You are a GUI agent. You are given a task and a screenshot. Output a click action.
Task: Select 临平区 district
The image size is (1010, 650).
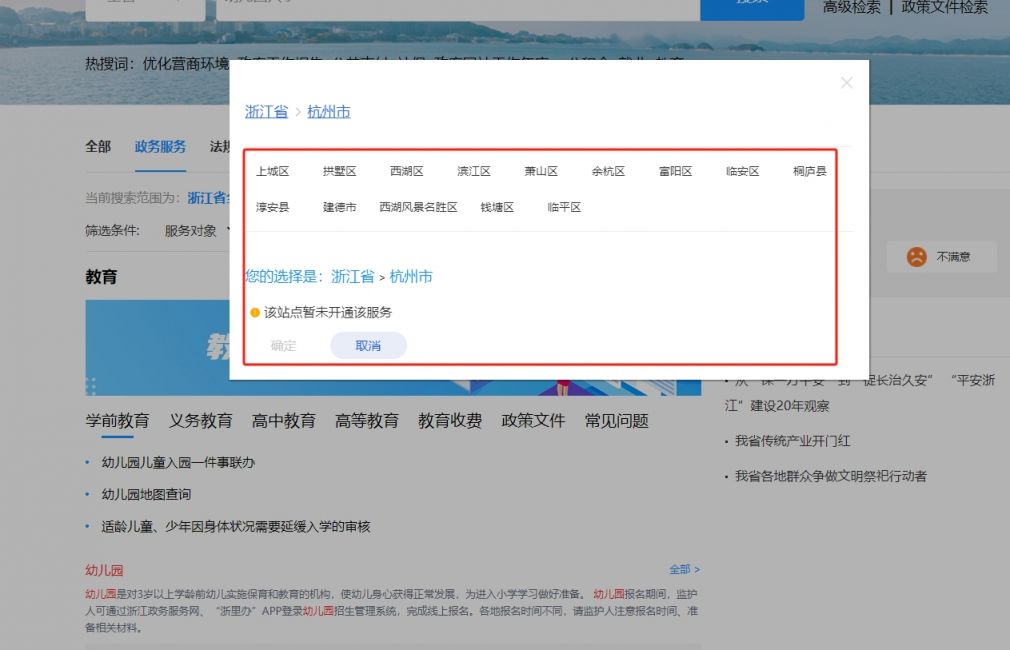[x=564, y=207]
